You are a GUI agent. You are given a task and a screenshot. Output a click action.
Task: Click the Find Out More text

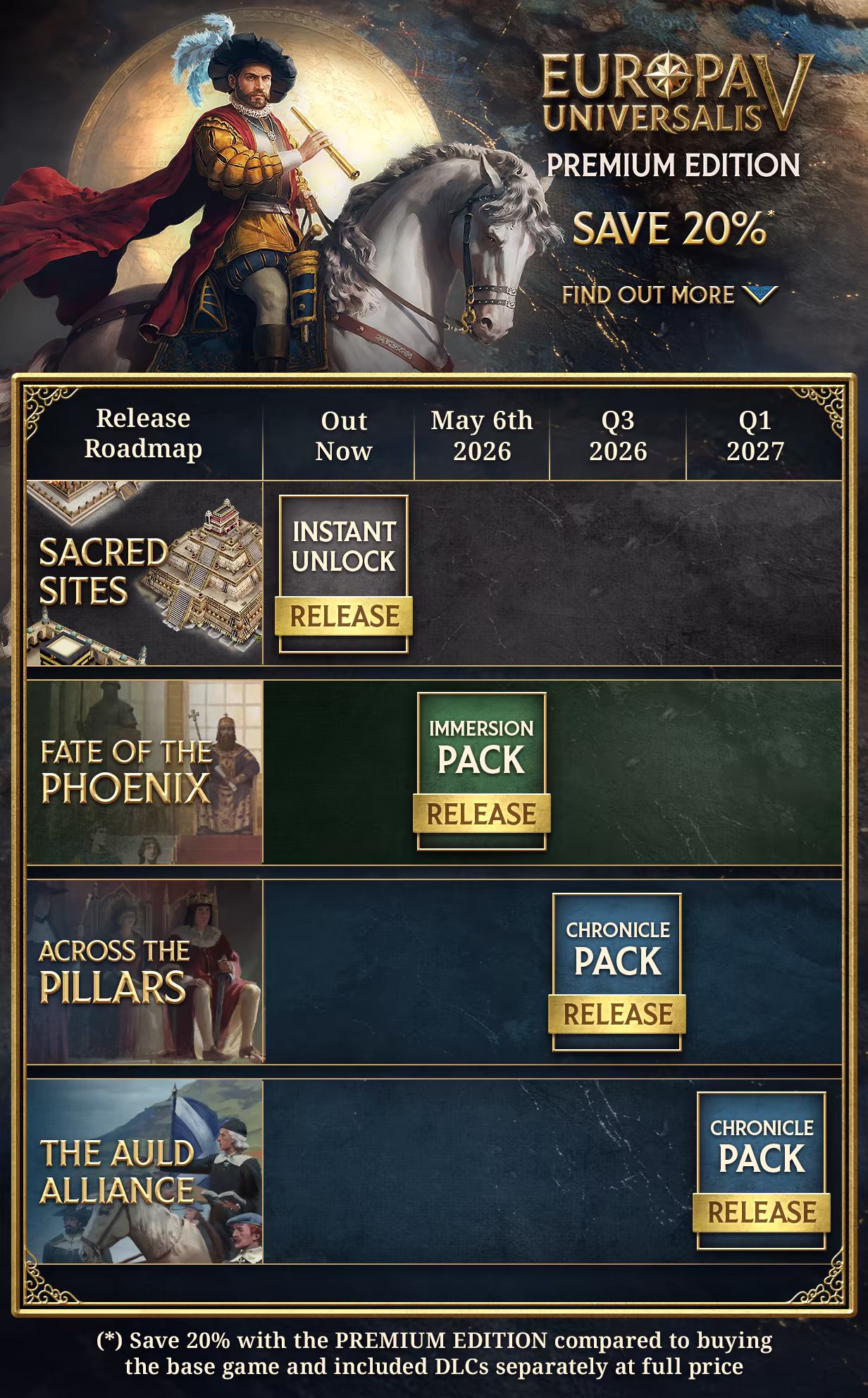point(648,295)
